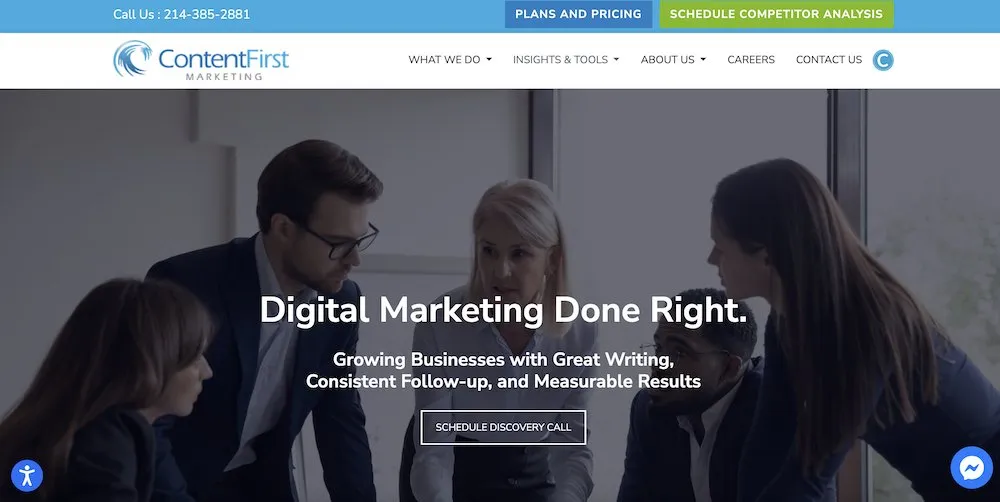
Task: Open the Contact Us menu item
Action: 828,59
